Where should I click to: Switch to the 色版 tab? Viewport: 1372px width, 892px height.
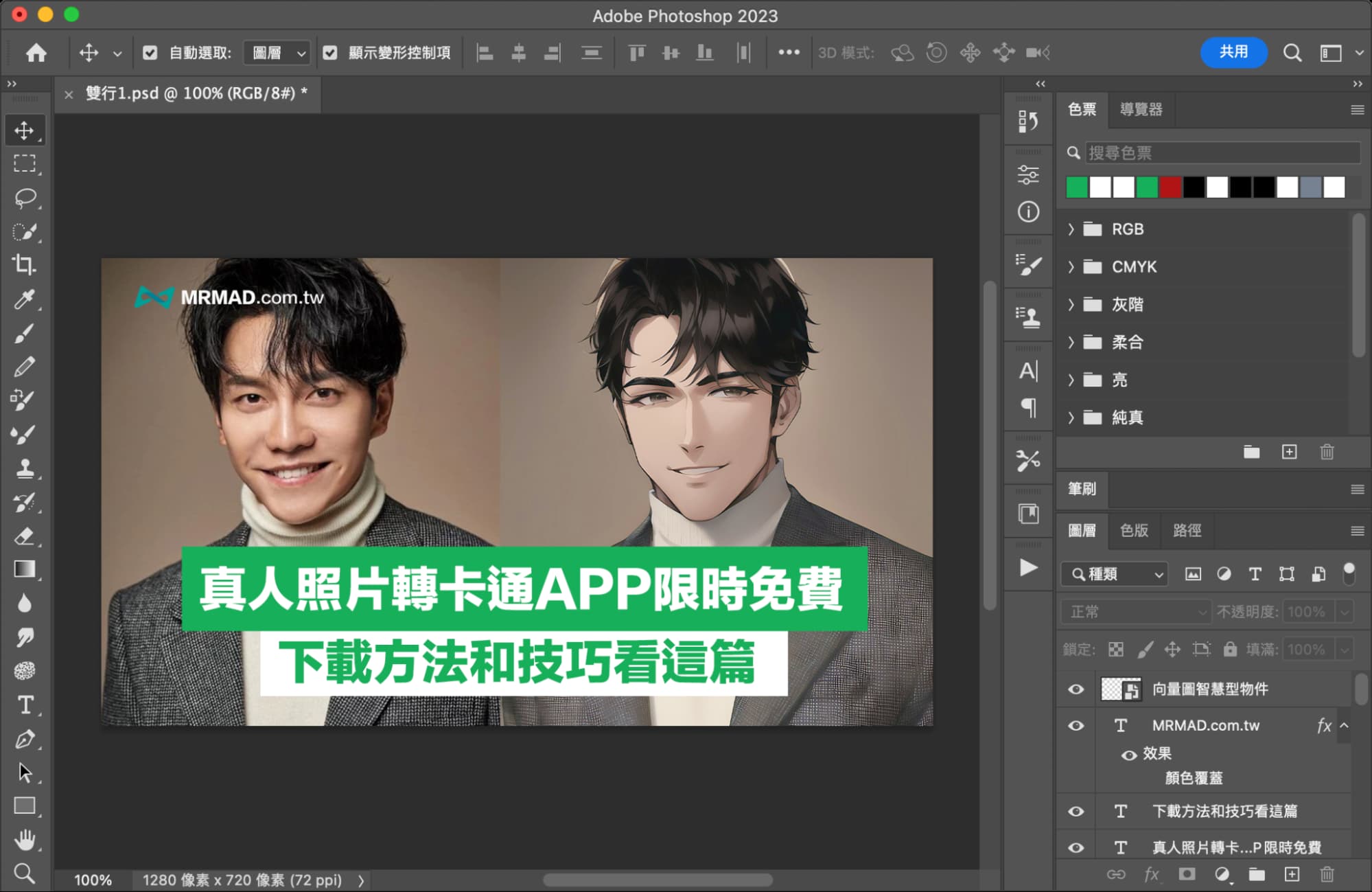(1134, 530)
